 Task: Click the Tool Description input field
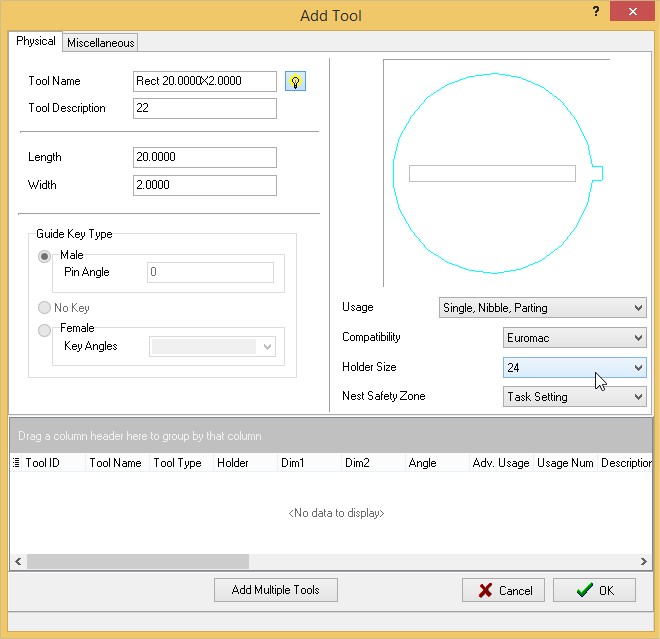pyautogui.click(x=204, y=108)
